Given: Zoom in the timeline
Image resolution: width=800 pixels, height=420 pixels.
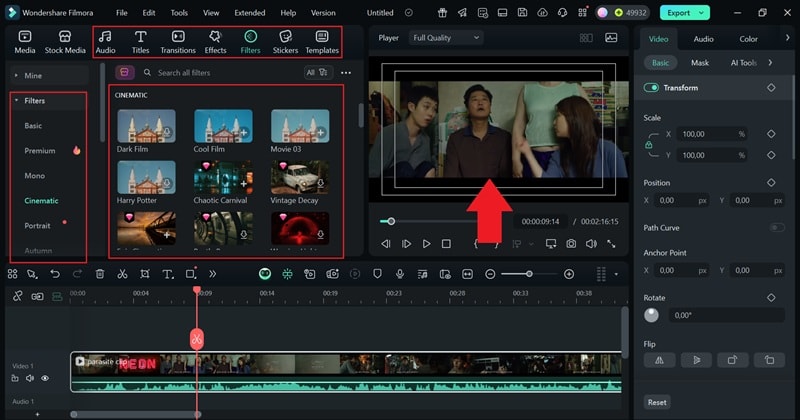Looking at the screenshot, I should (569, 275).
